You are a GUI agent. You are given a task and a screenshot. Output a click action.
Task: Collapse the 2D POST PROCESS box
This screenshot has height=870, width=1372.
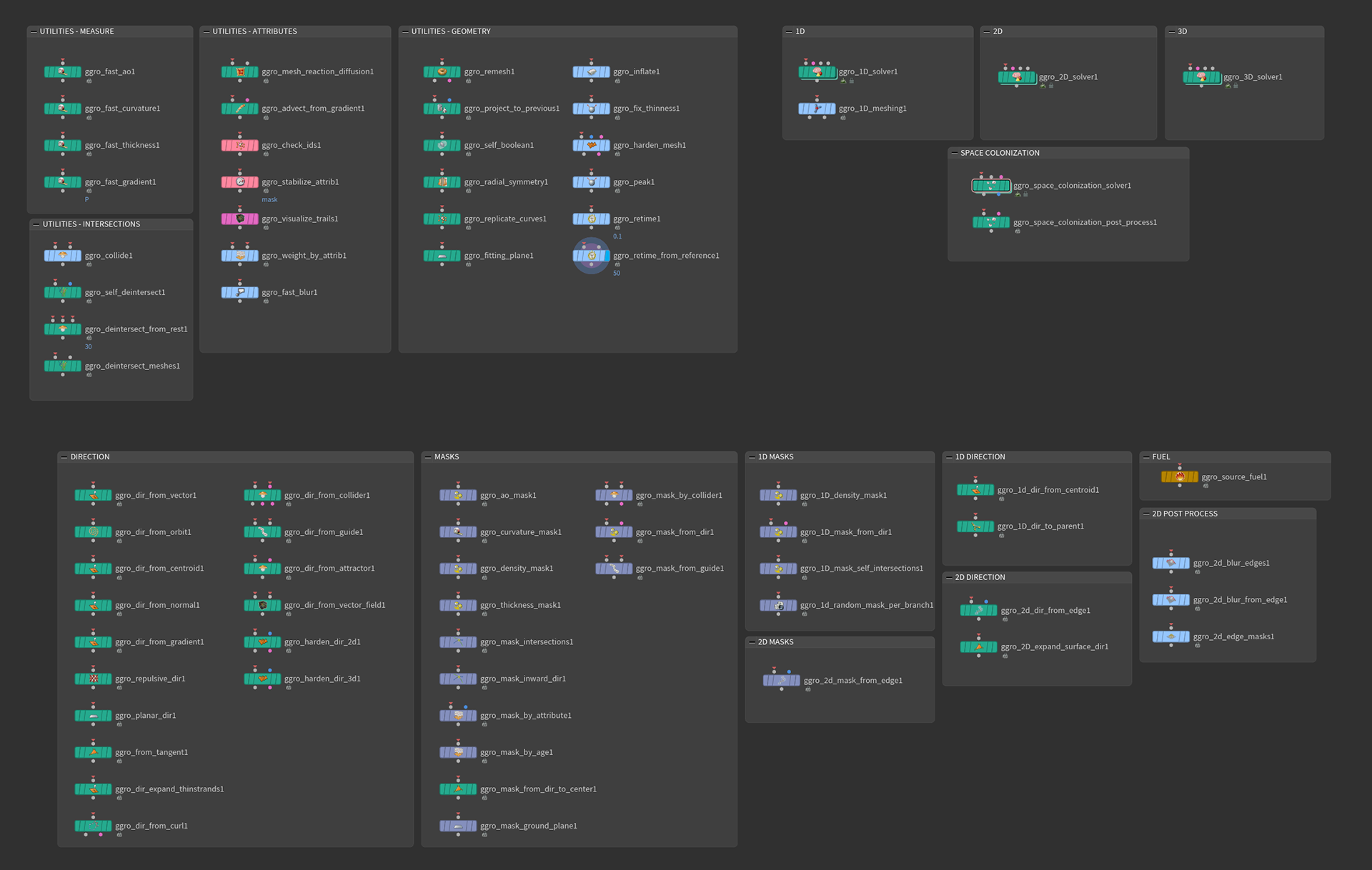(1146, 514)
